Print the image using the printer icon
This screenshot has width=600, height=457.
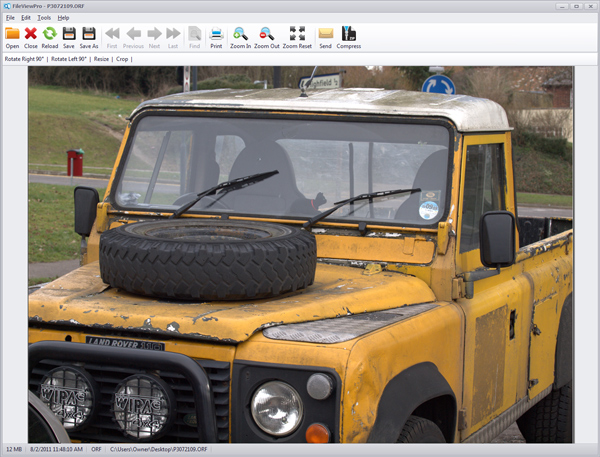(x=216, y=34)
